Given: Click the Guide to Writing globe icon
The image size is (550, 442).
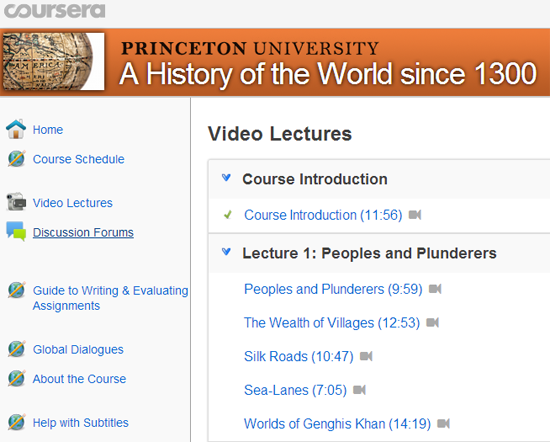Looking at the screenshot, I should [16, 290].
